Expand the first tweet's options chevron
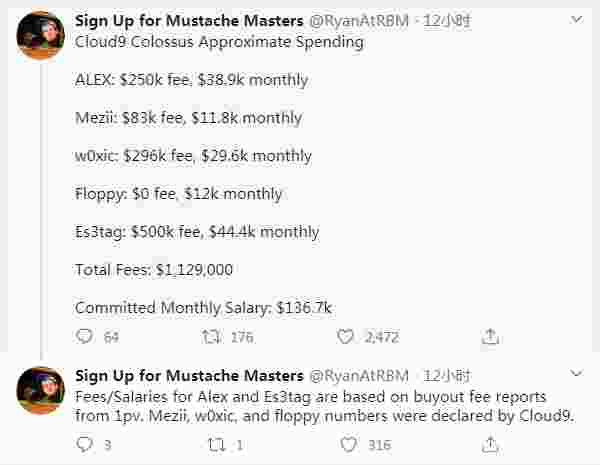 pyautogui.click(x=577, y=19)
